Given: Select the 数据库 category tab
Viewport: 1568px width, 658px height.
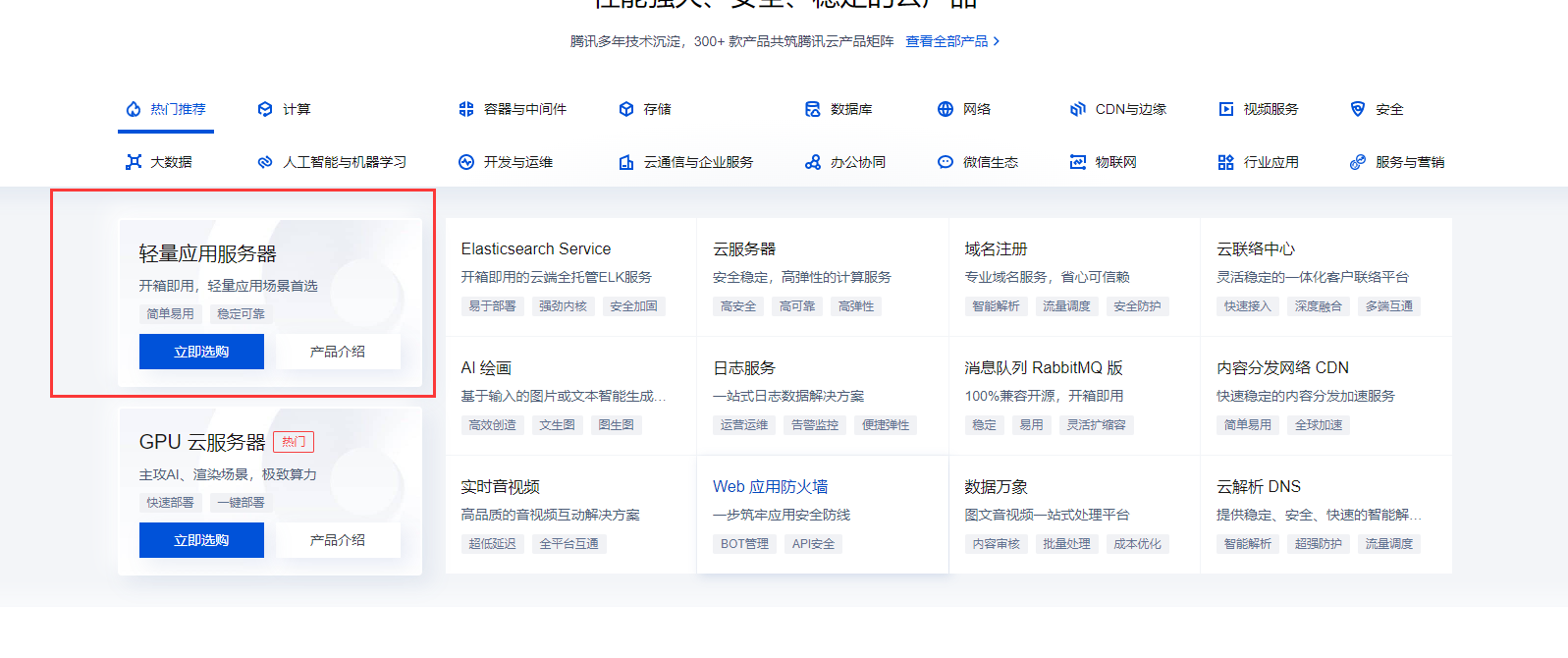Looking at the screenshot, I should coord(839,109).
